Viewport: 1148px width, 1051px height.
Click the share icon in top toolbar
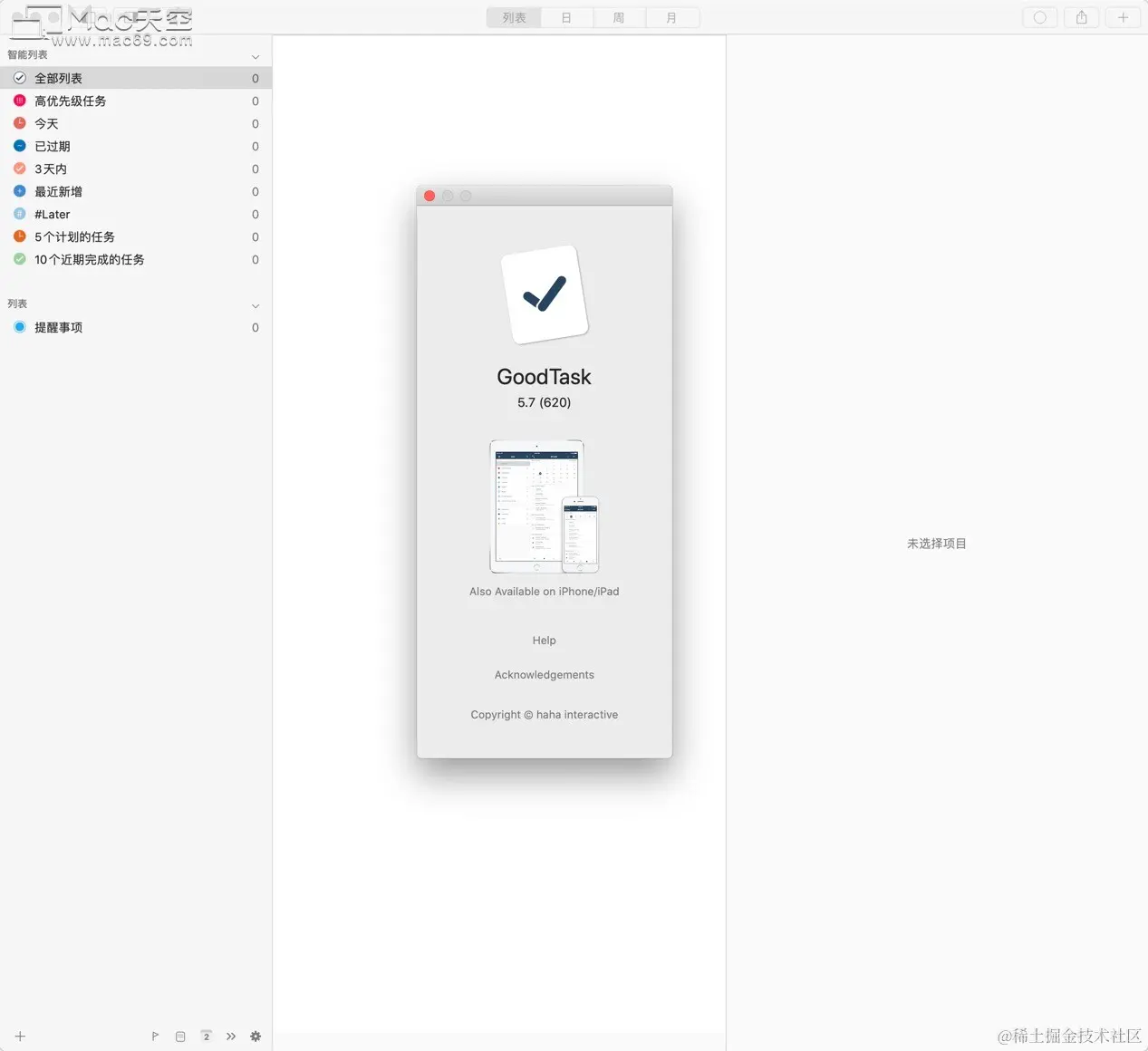[1082, 17]
